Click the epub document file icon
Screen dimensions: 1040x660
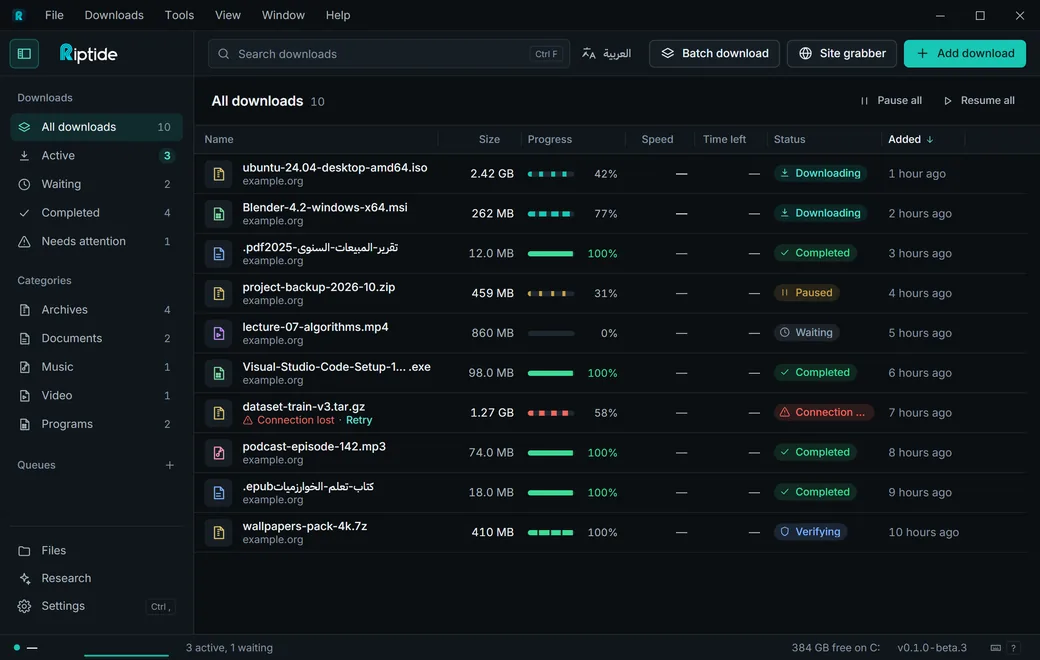tap(218, 492)
